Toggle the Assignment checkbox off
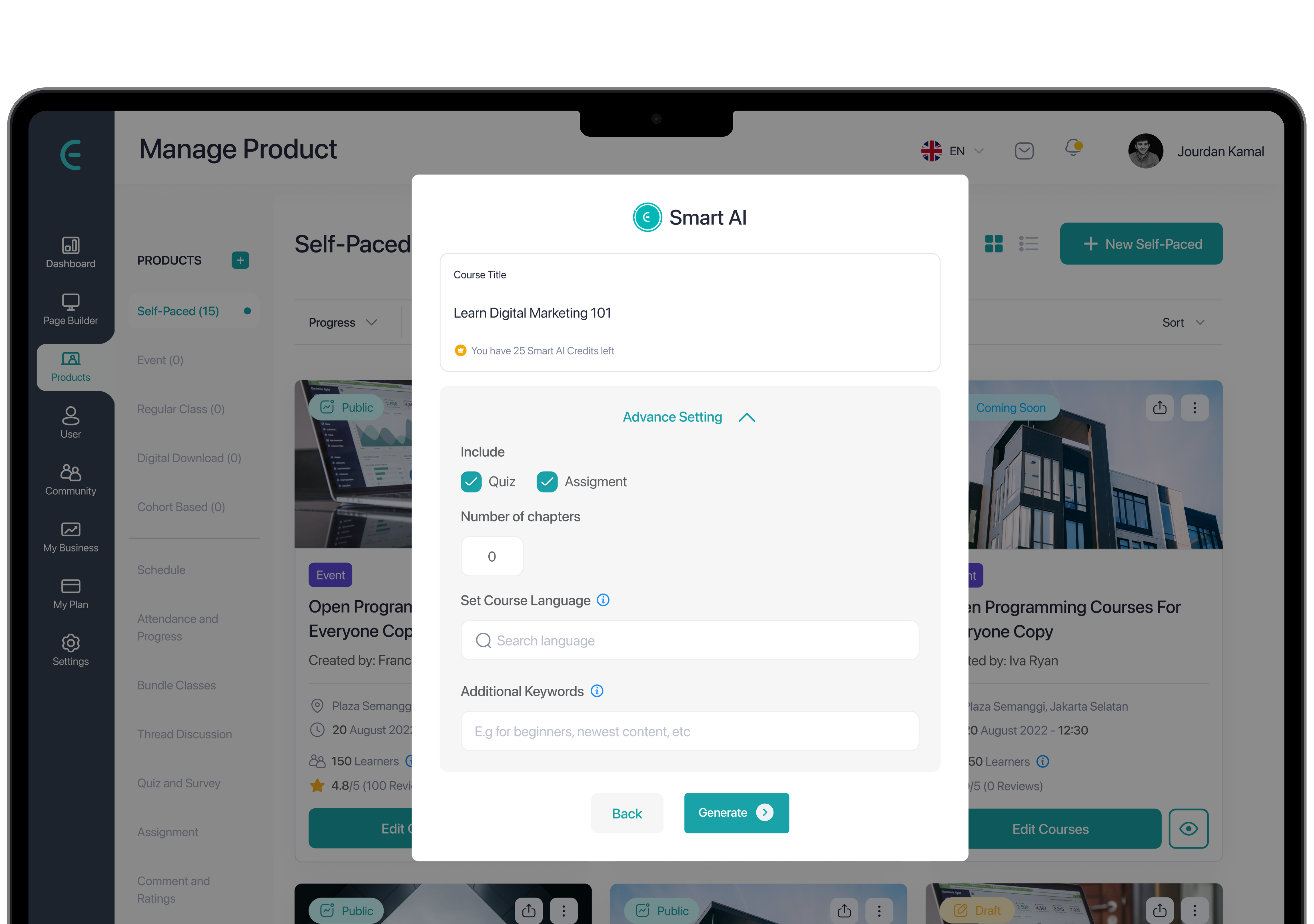Viewport: 1314px width, 924px height. (x=547, y=481)
